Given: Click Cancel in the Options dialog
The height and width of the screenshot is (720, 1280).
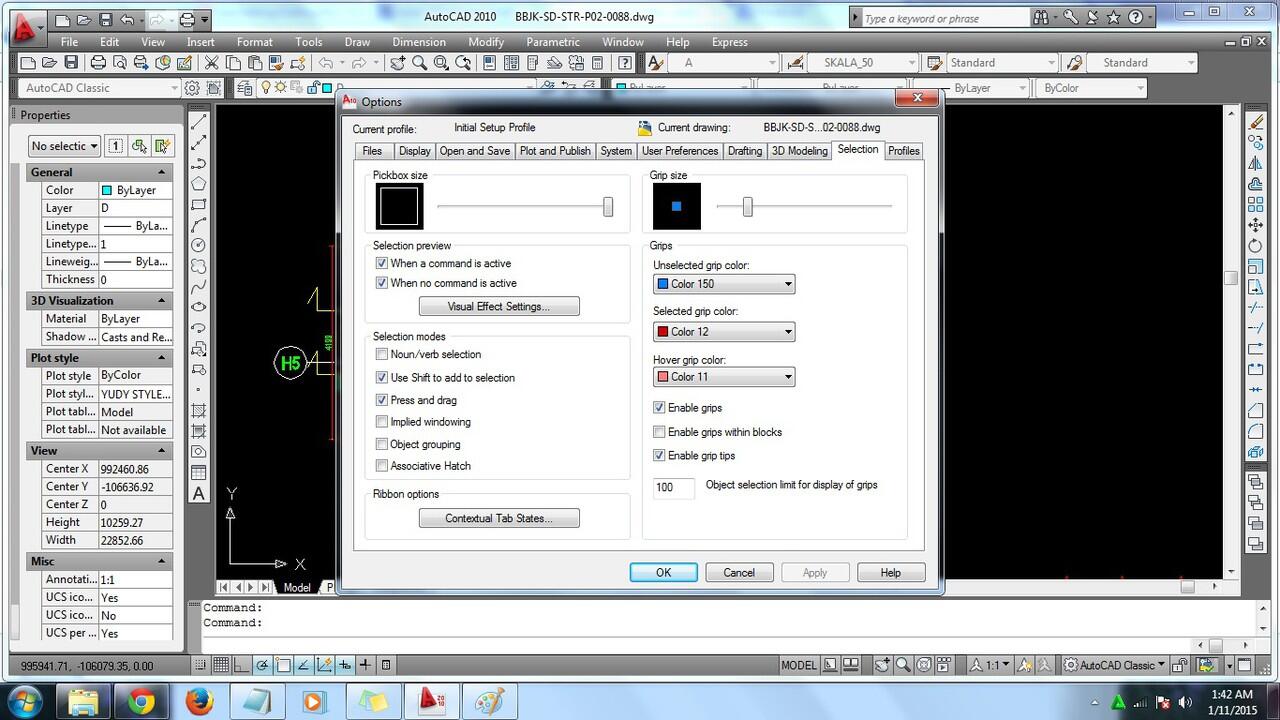Looking at the screenshot, I should [739, 572].
